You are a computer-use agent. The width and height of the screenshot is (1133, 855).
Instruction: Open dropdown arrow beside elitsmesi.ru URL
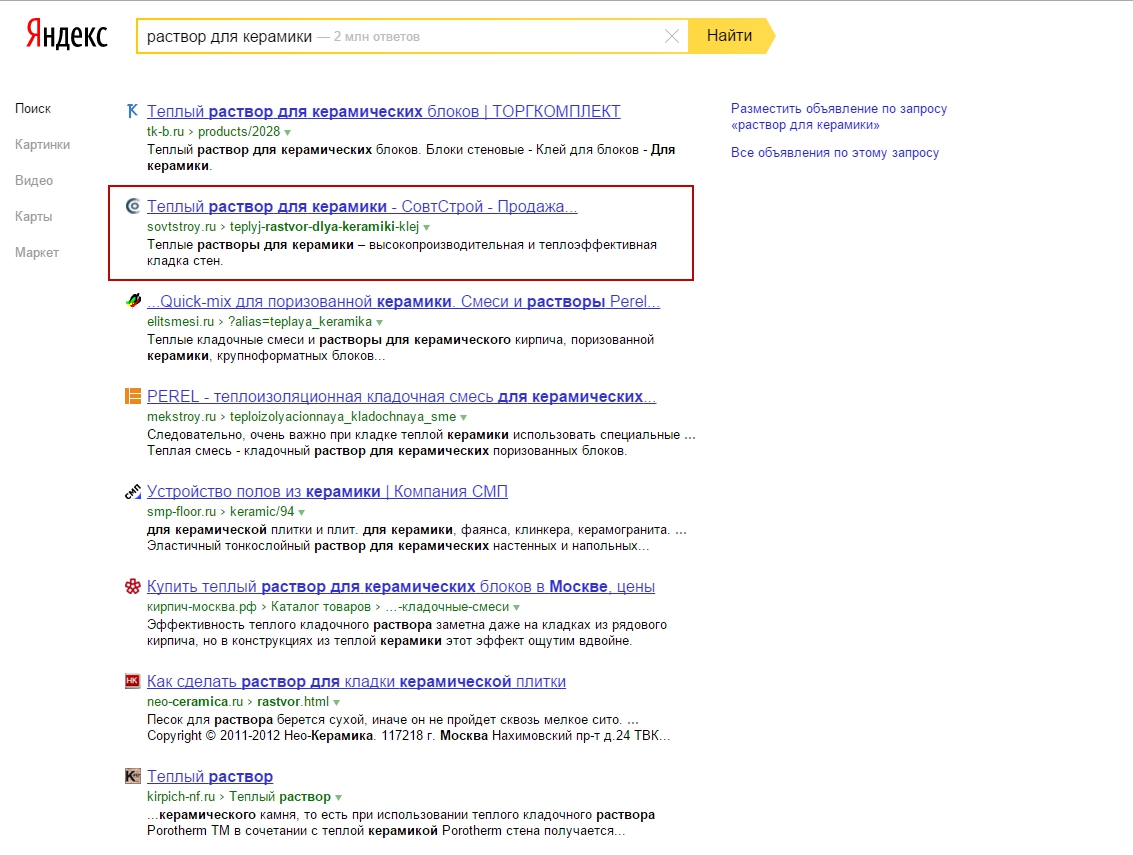tap(379, 322)
